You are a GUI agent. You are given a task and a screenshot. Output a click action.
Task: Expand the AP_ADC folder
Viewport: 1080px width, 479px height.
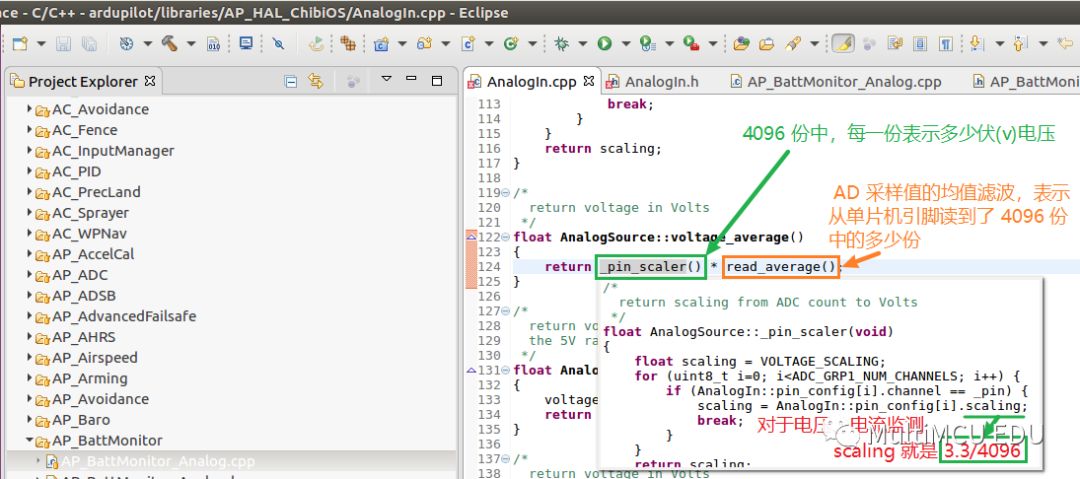(x=29, y=274)
